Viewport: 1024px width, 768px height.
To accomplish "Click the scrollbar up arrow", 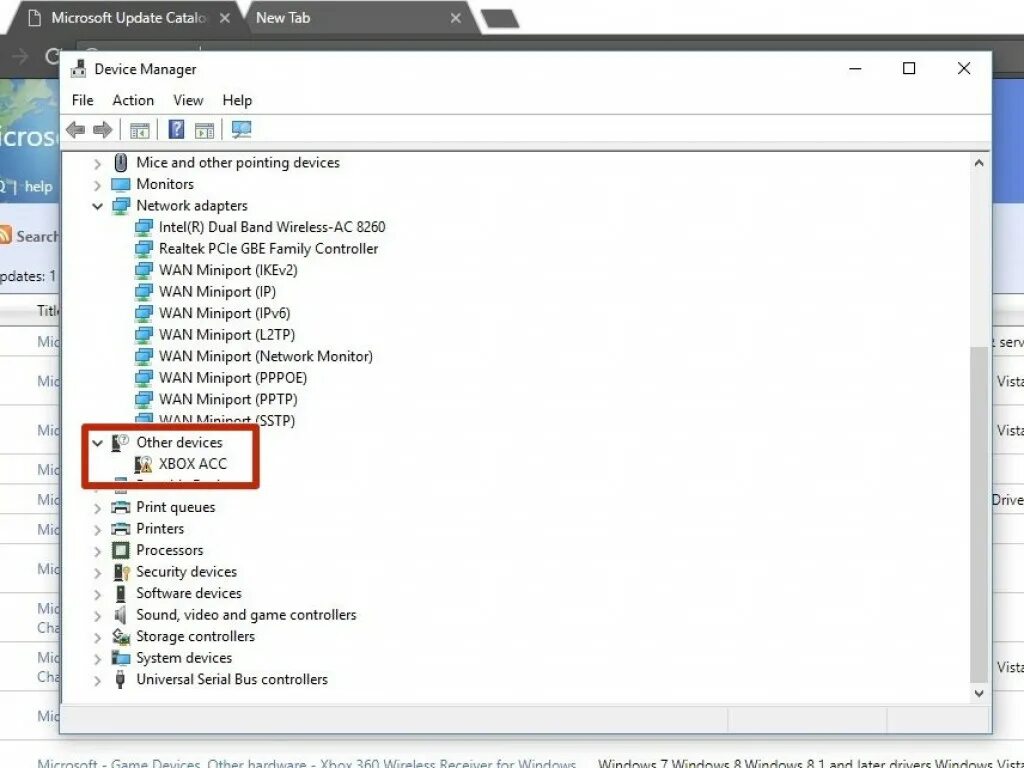I will (x=978, y=163).
